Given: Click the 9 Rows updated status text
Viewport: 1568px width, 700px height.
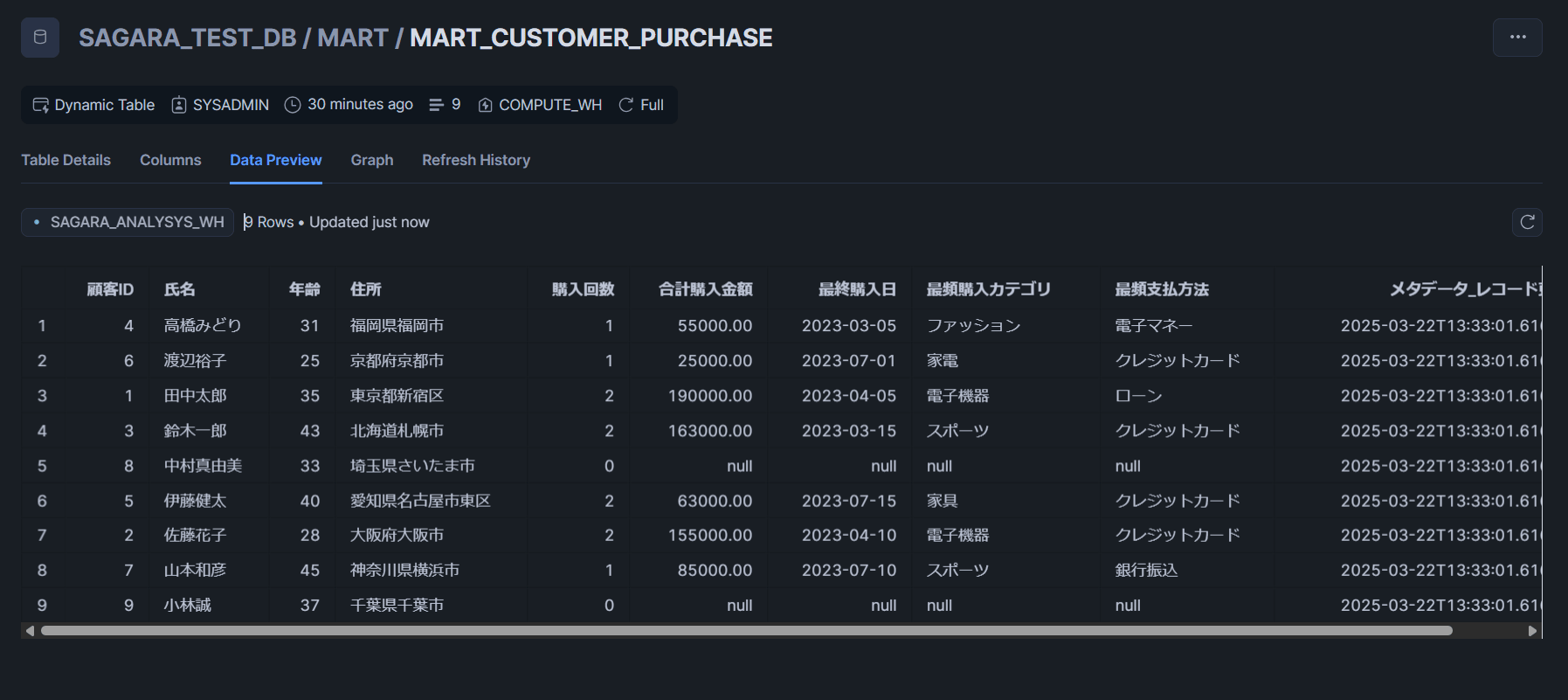Looking at the screenshot, I should point(337,222).
